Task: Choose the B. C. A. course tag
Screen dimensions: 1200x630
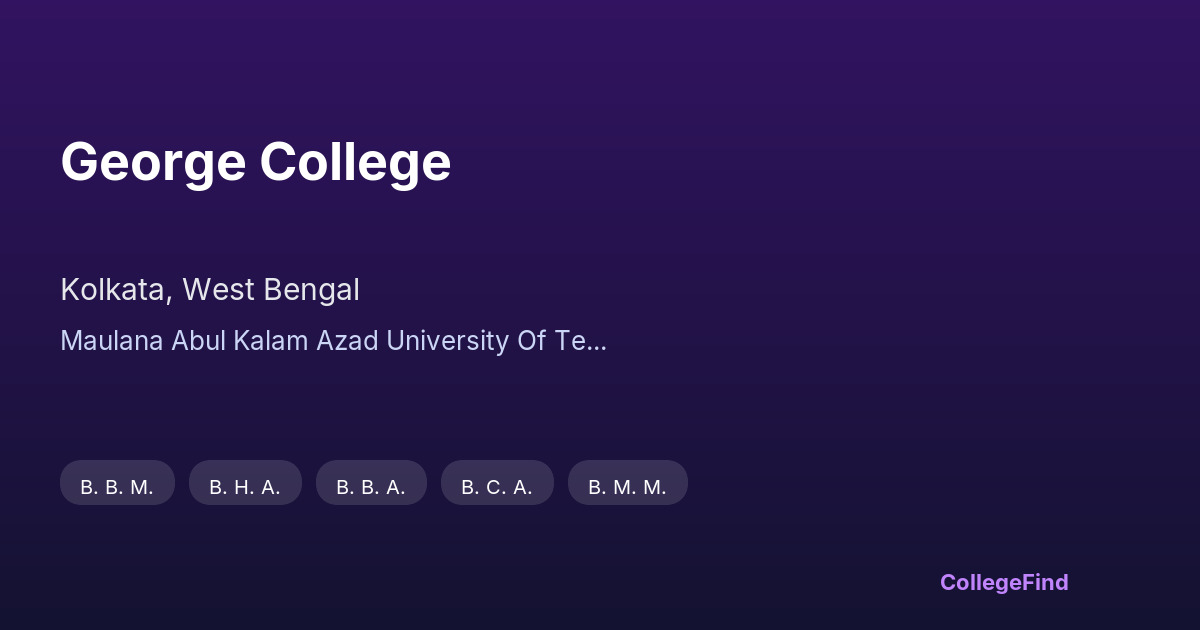Action: coord(497,487)
